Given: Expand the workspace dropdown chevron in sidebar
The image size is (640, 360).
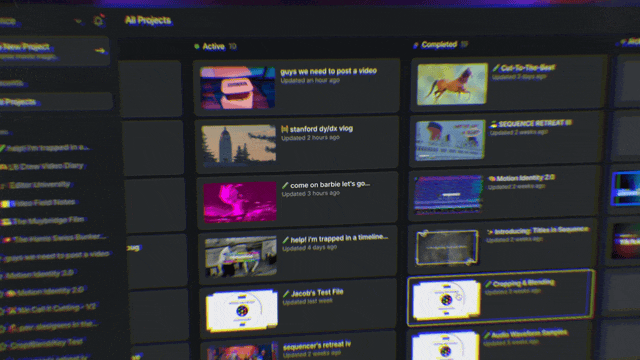Looking at the screenshot, I should tap(78, 21).
